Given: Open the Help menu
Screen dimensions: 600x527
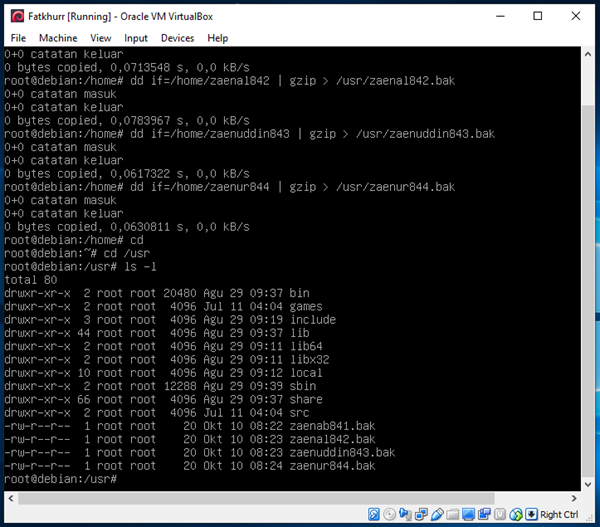Looking at the screenshot, I should coord(218,38).
